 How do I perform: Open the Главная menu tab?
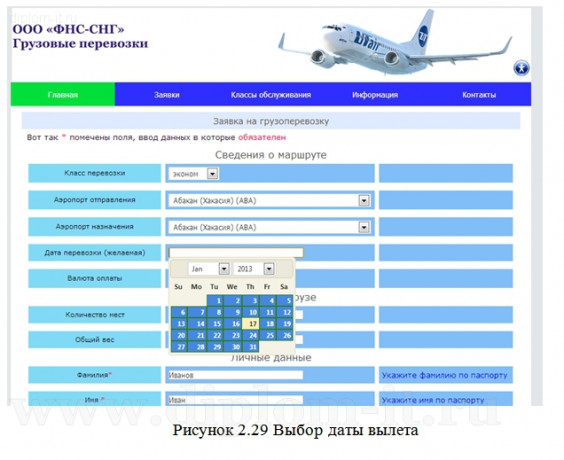[x=63, y=95]
